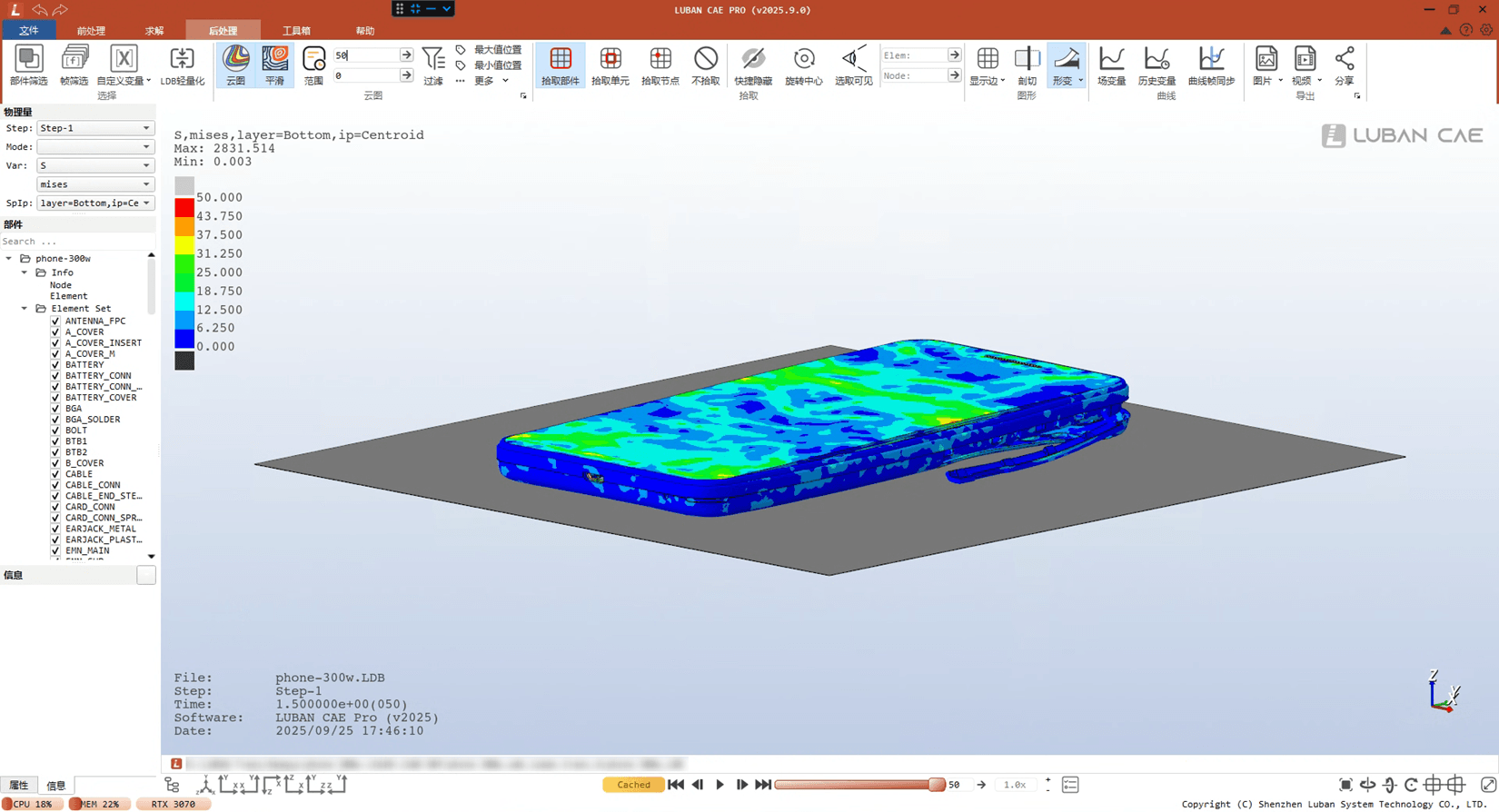Toggle visibility of the B_COVER set

pyautogui.click(x=55, y=463)
